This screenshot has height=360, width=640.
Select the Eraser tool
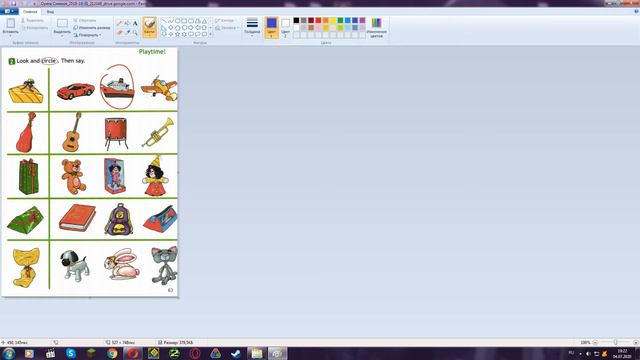coord(119,32)
